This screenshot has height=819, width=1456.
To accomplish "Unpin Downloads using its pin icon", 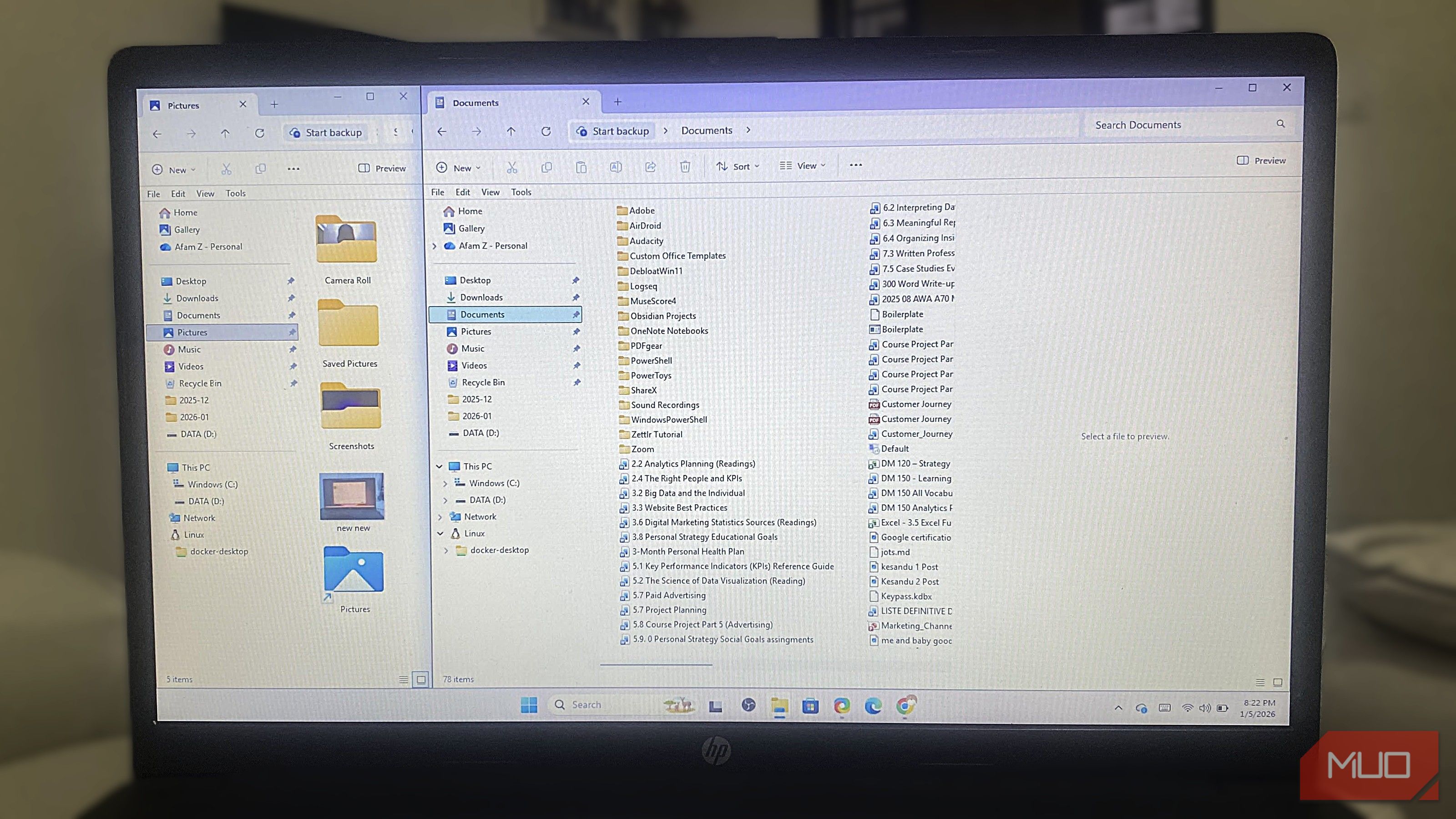I will point(576,297).
